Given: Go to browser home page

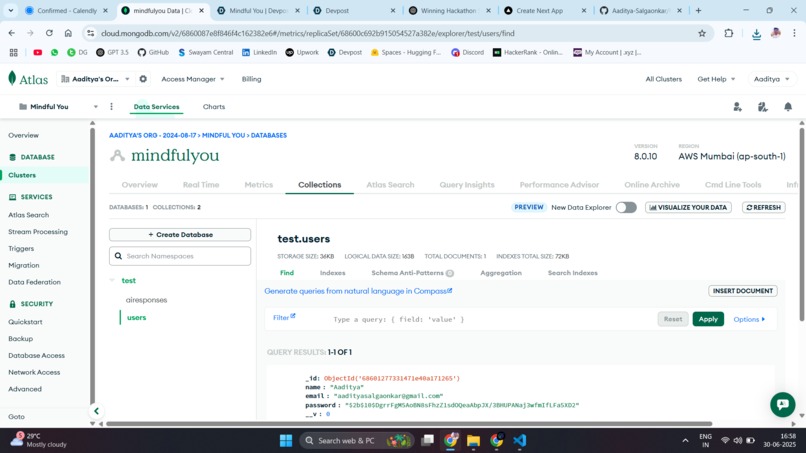Looking at the screenshot, I should click(x=68, y=33).
